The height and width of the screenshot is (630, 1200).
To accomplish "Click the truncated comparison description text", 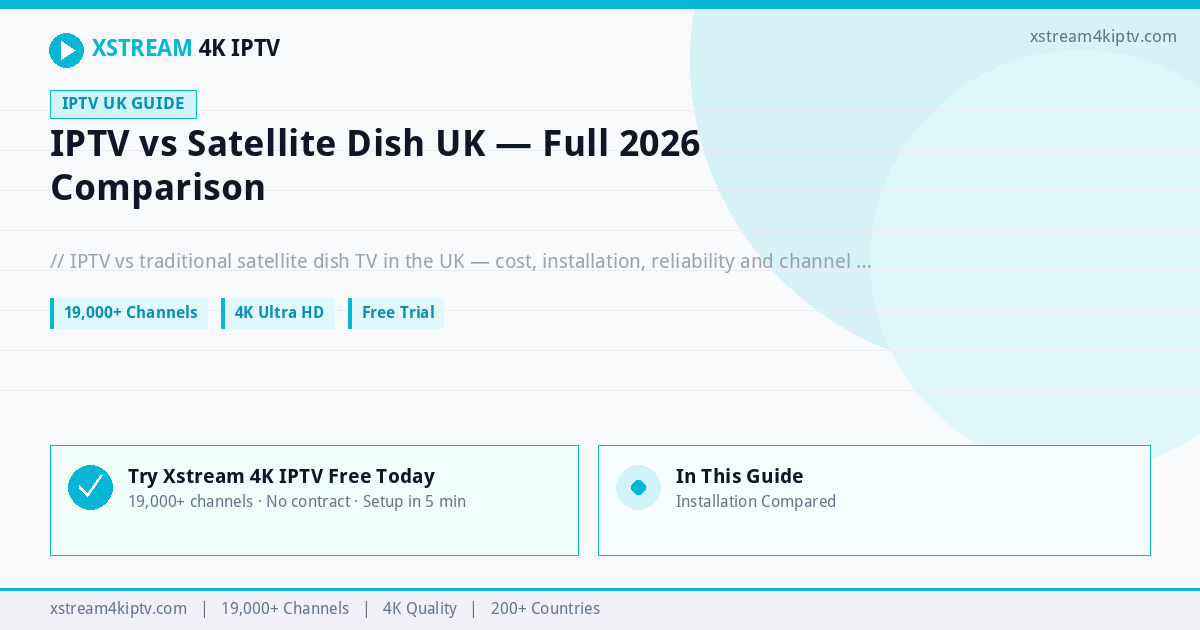I will click(461, 262).
